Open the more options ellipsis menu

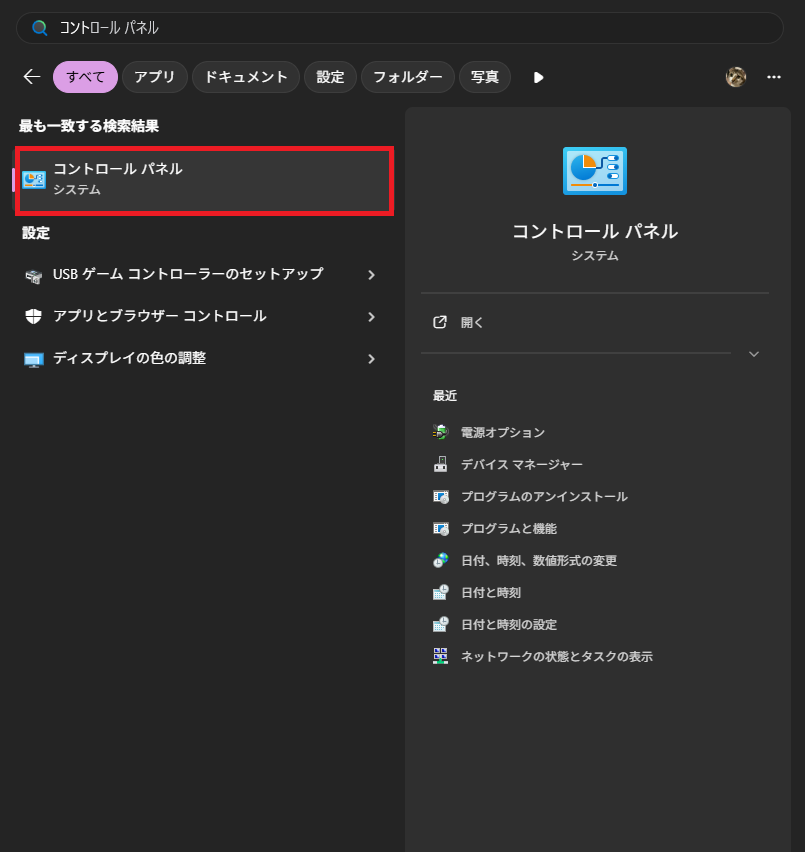tap(773, 77)
